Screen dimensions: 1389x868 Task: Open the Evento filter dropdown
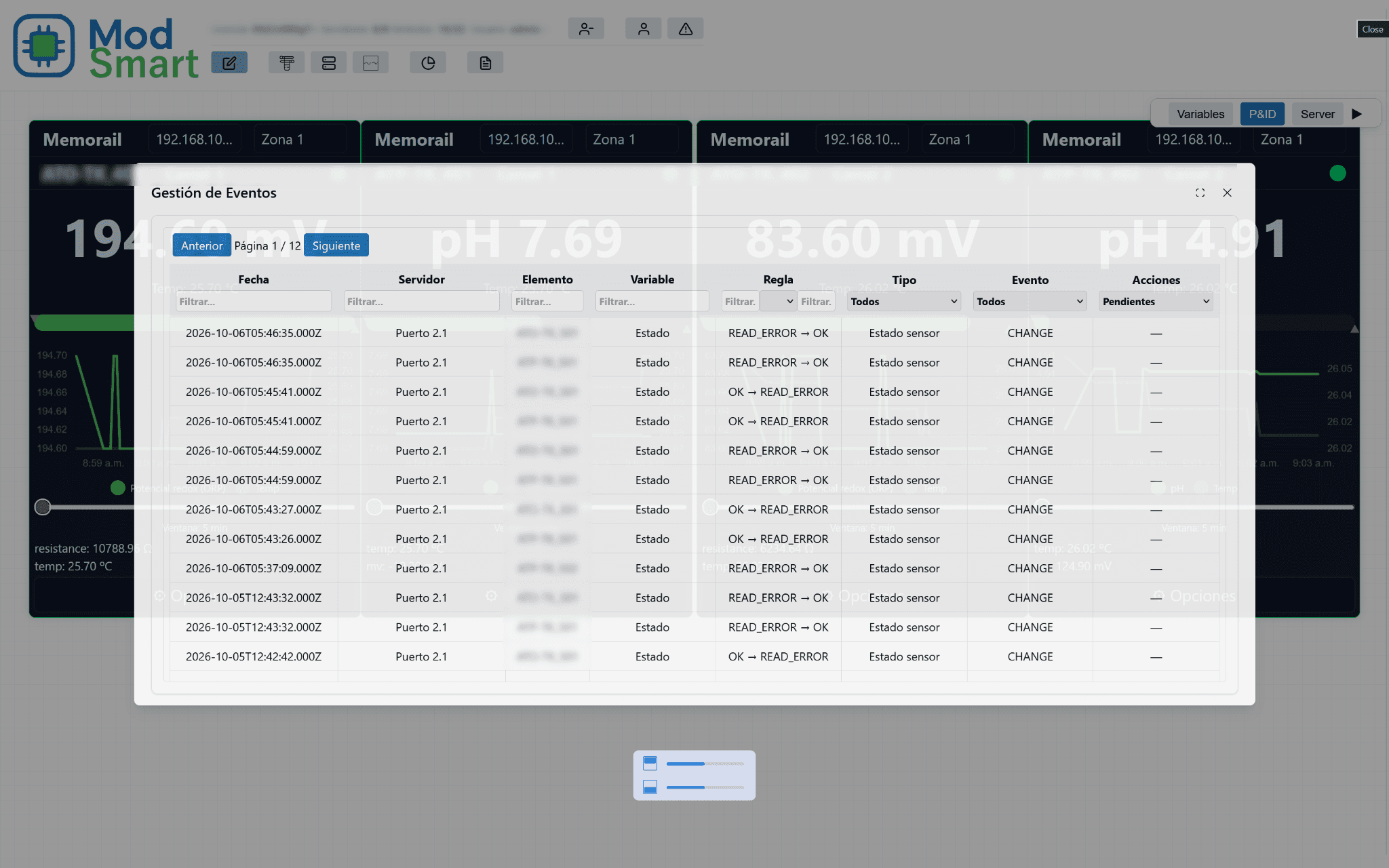(1030, 301)
